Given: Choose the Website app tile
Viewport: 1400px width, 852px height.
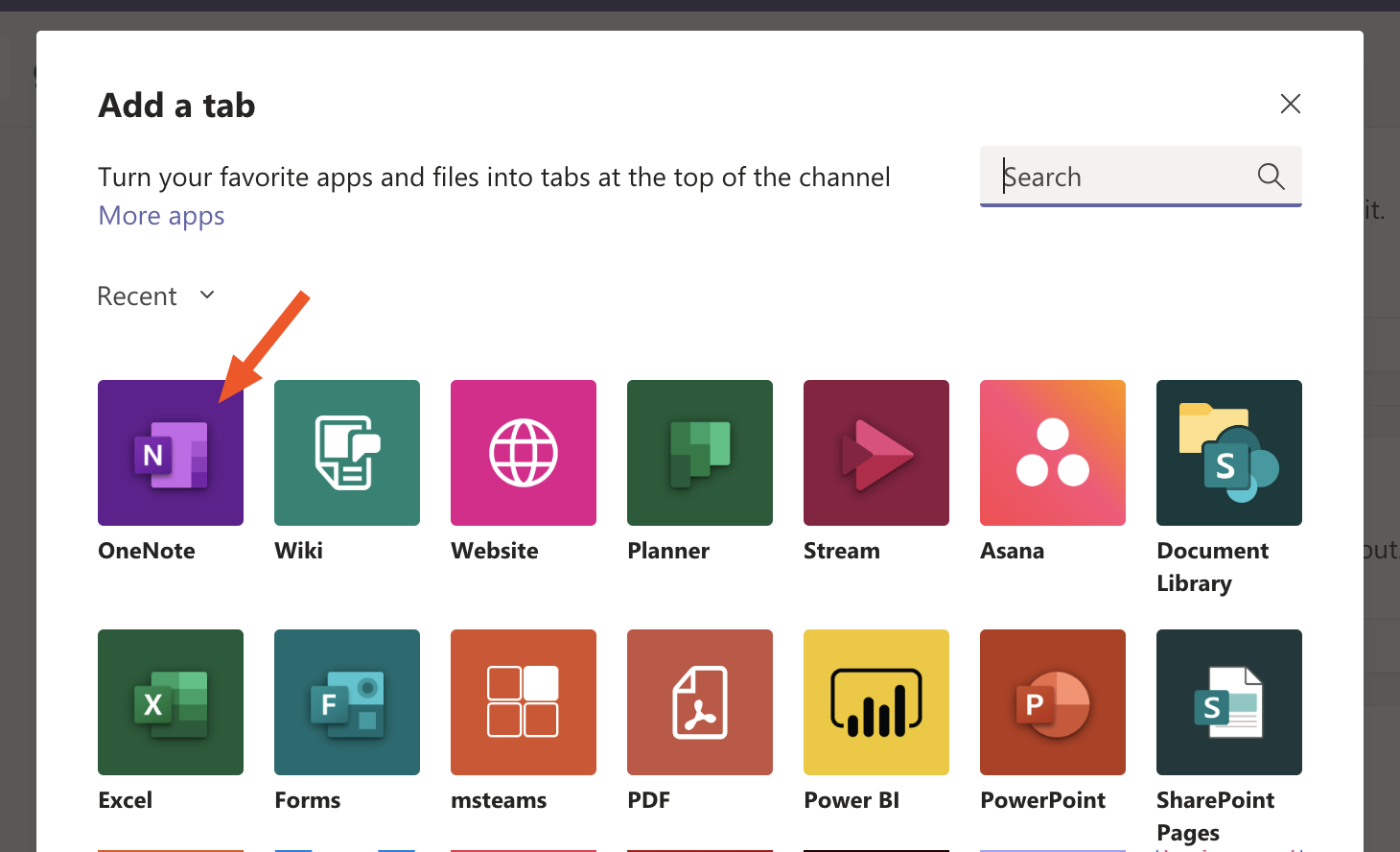Looking at the screenshot, I should 524,453.
